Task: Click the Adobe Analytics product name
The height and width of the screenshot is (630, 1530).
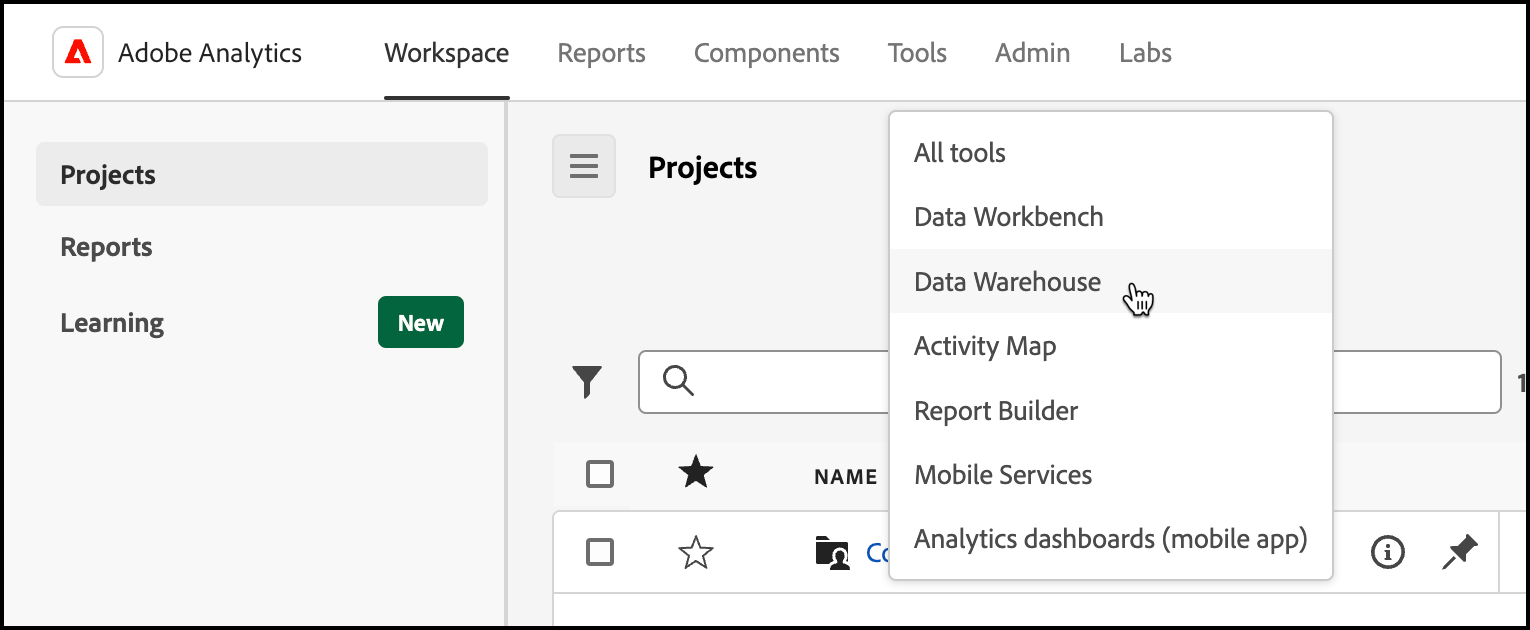Action: point(210,53)
